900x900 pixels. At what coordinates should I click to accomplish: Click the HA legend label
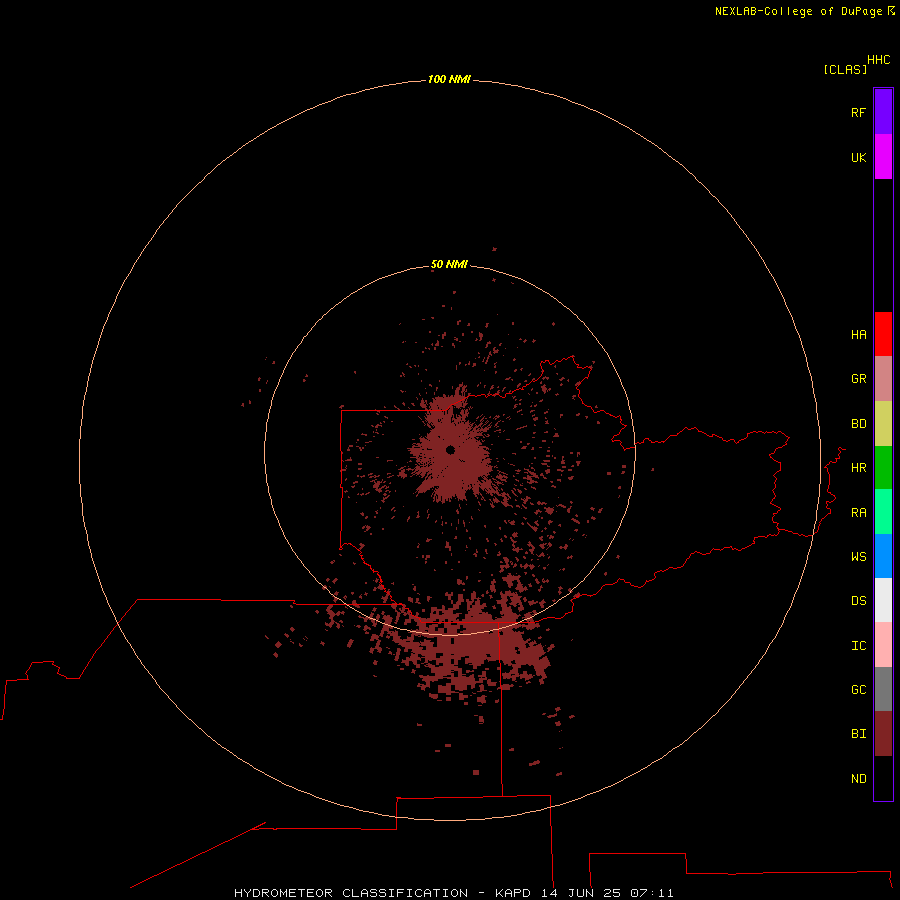pos(858,335)
